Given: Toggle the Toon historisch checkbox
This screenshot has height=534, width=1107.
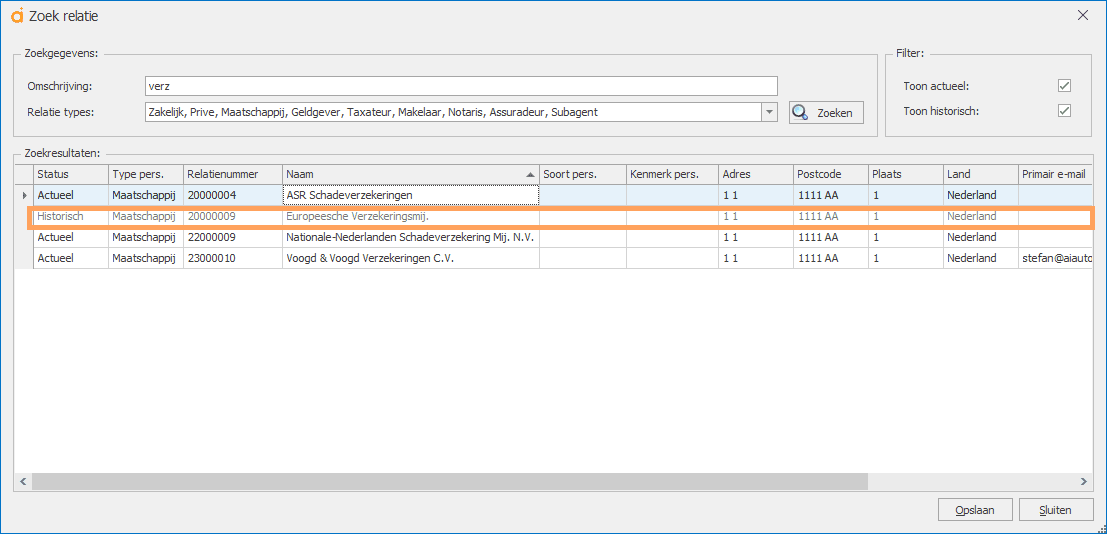Looking at the screenshot, I should (x=1065, y=111).
